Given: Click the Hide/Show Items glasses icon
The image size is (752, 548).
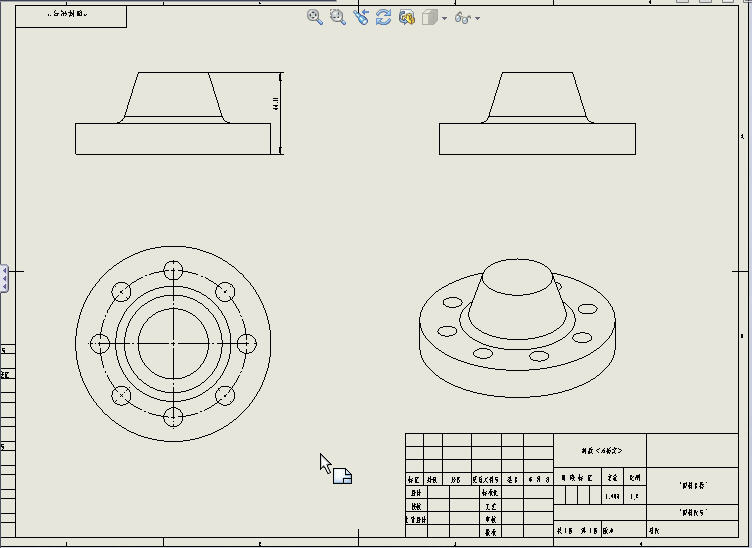Looking at the screenshot, I should pos(461,17).
